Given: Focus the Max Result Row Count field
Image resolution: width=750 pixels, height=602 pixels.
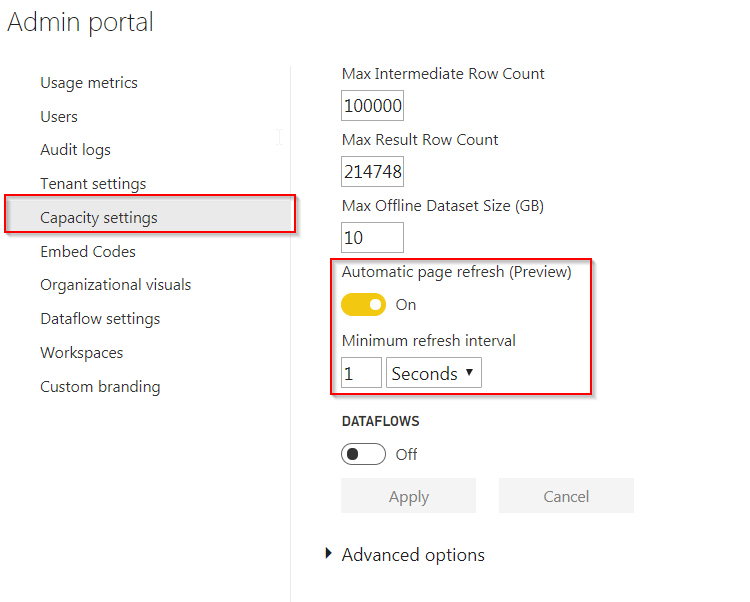Looking at the screenshot, I should pos(372,172).
